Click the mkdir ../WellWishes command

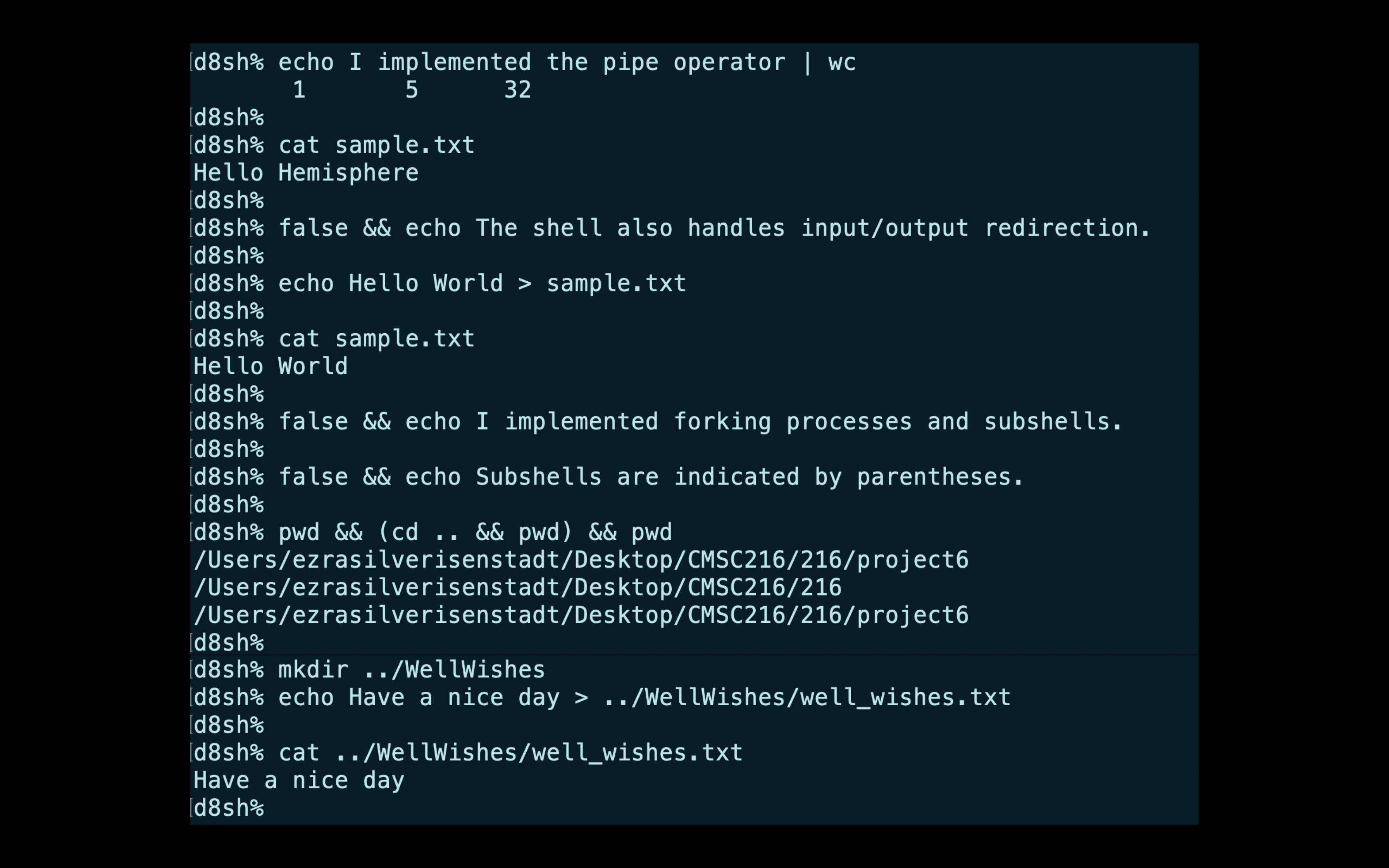pos(369,670)
